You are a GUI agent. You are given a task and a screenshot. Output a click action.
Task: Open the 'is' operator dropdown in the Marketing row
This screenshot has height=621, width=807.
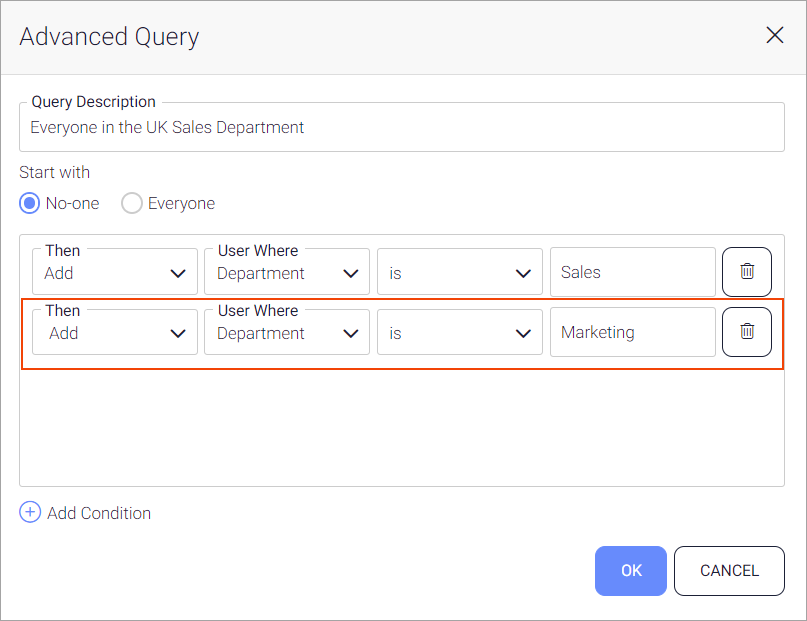pyautogui.click(x=459, y=333)
